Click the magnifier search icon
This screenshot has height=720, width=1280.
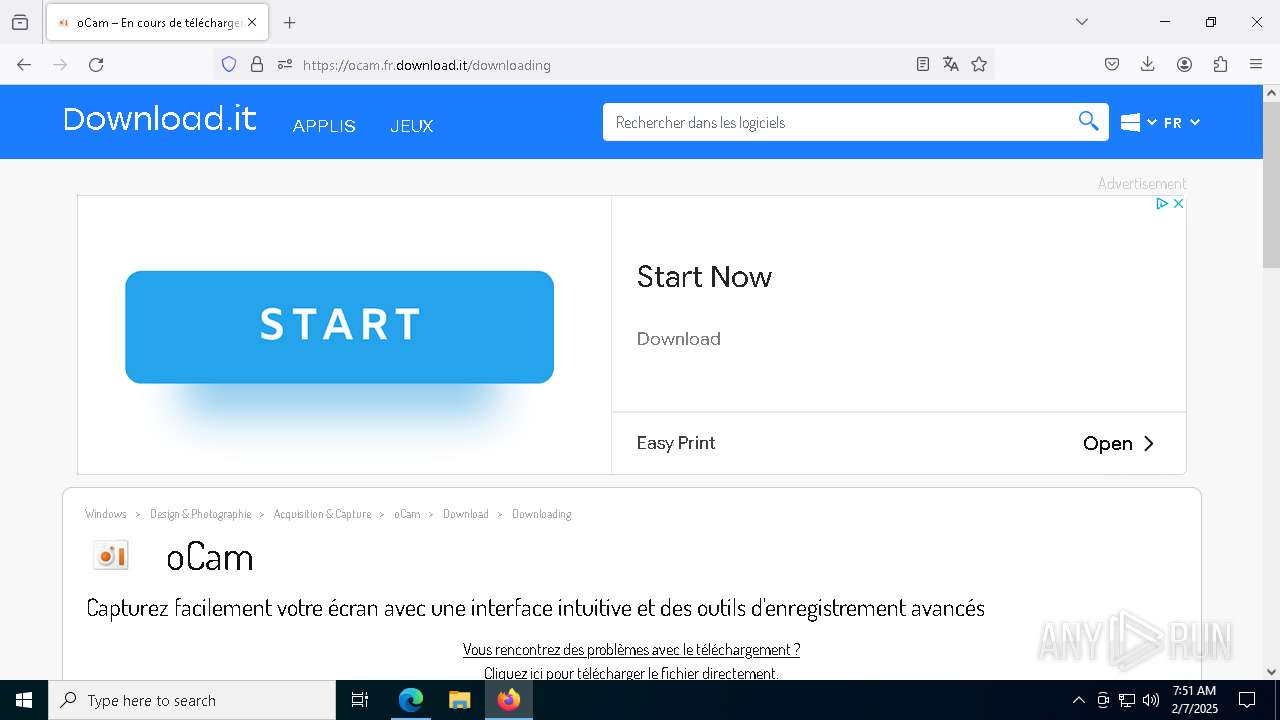(x=1089, y=122)
